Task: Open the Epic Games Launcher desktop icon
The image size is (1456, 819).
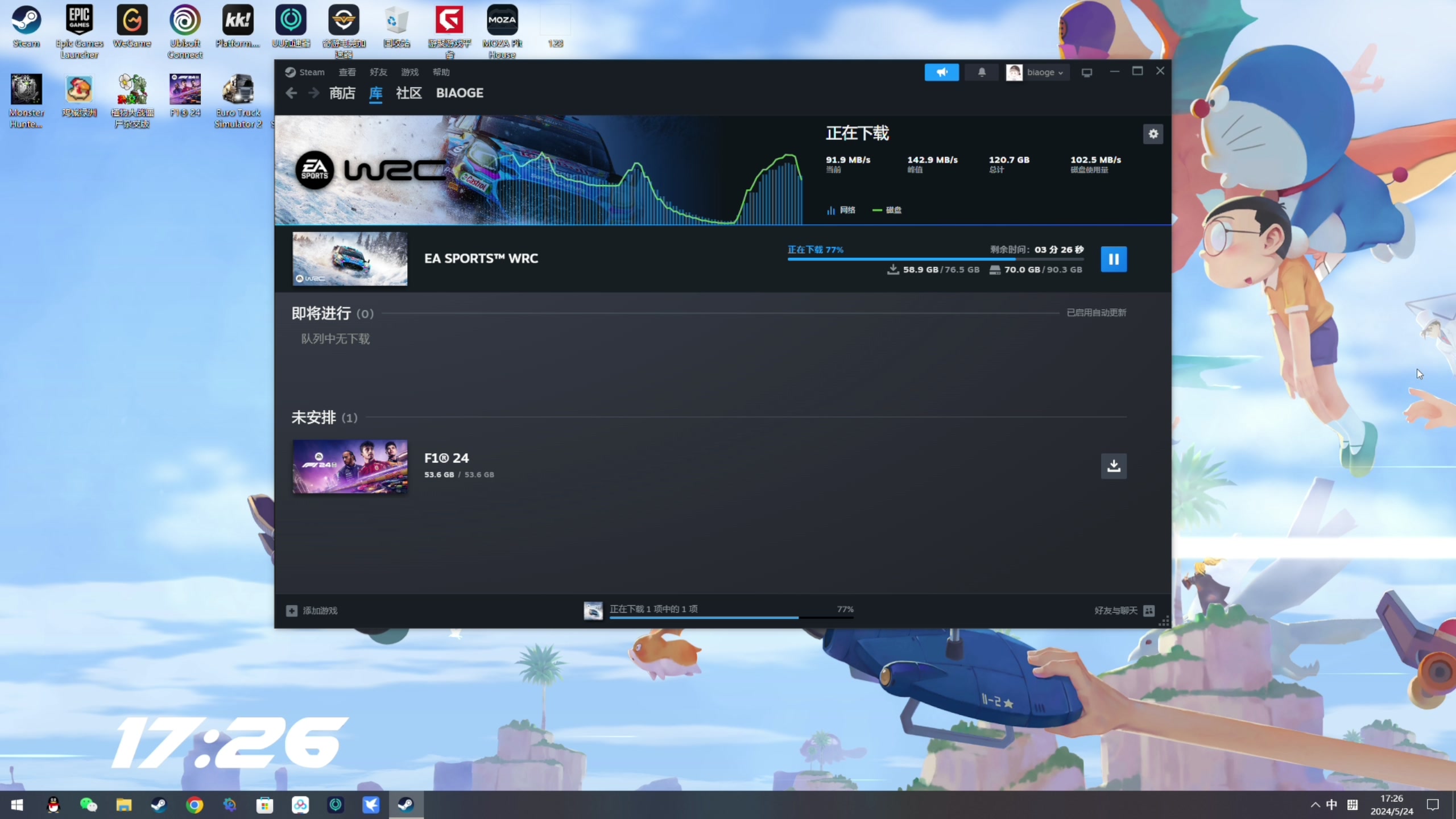Action: click(x=79, y=31)
